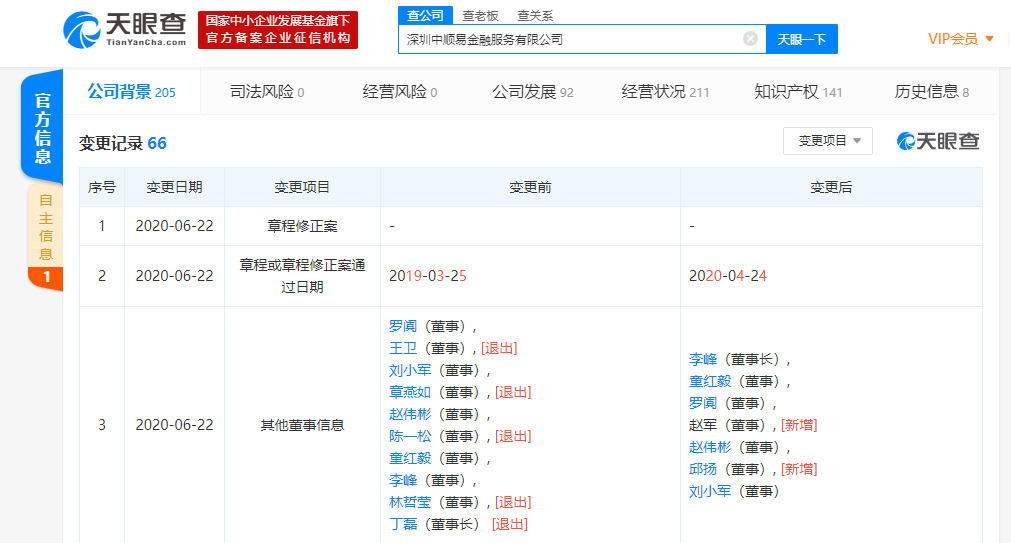Select the 官方信息 side tab
This screenshot has height=543, width=1011.
click(x=43, y=128)
